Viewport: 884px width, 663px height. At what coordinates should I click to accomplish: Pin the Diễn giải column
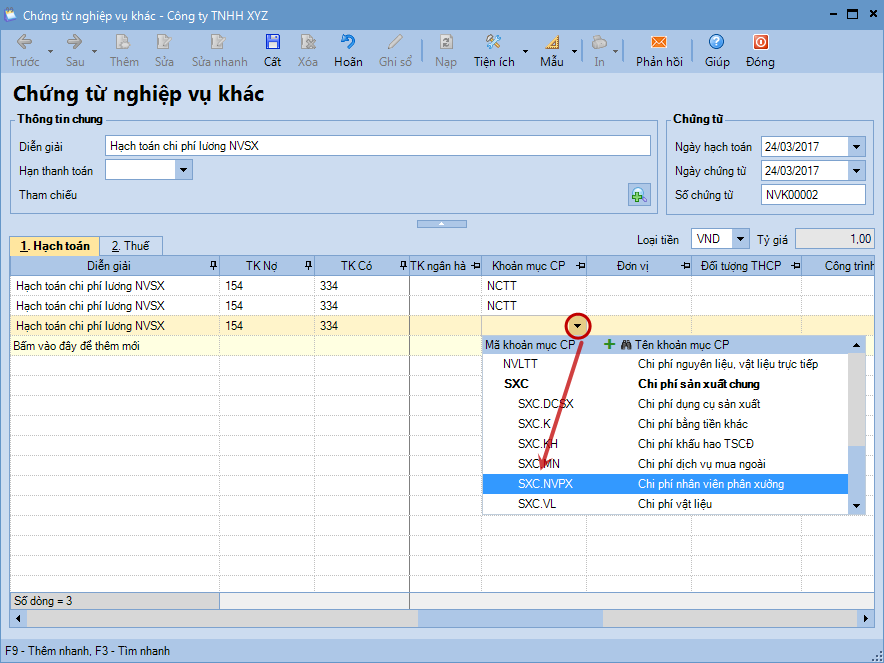coord(211,266)
